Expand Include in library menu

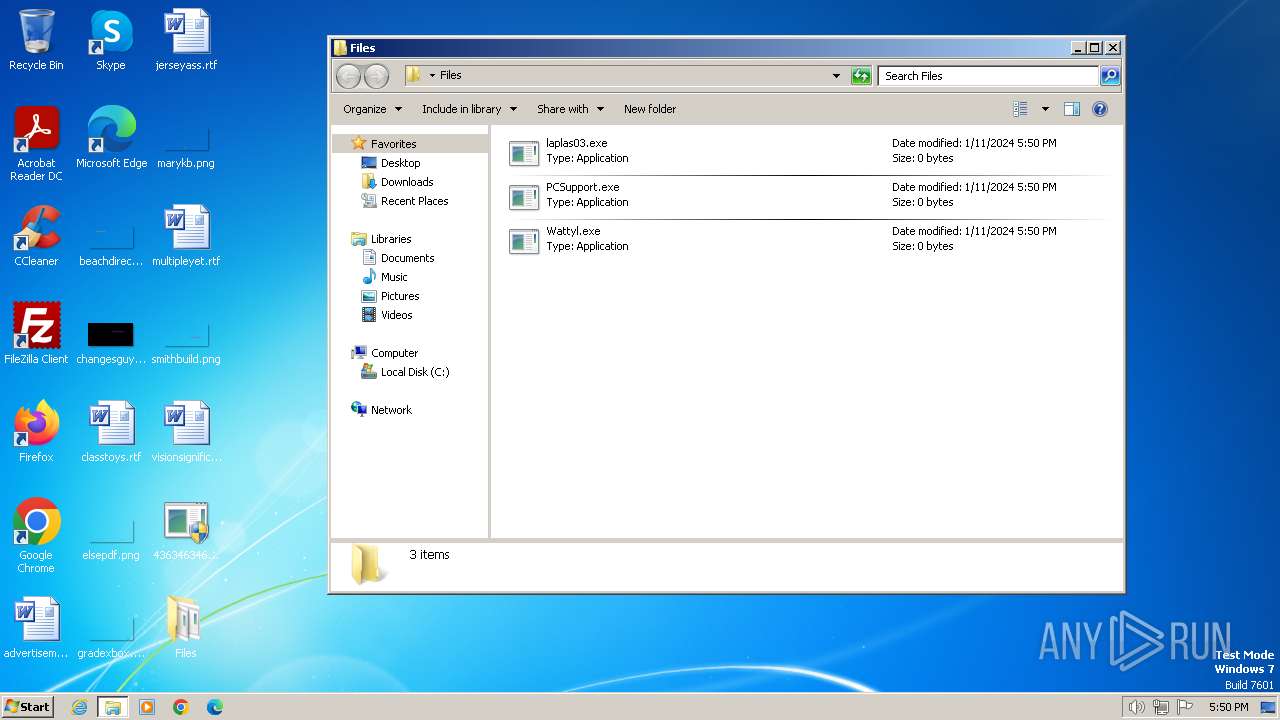tap(469, 109)
